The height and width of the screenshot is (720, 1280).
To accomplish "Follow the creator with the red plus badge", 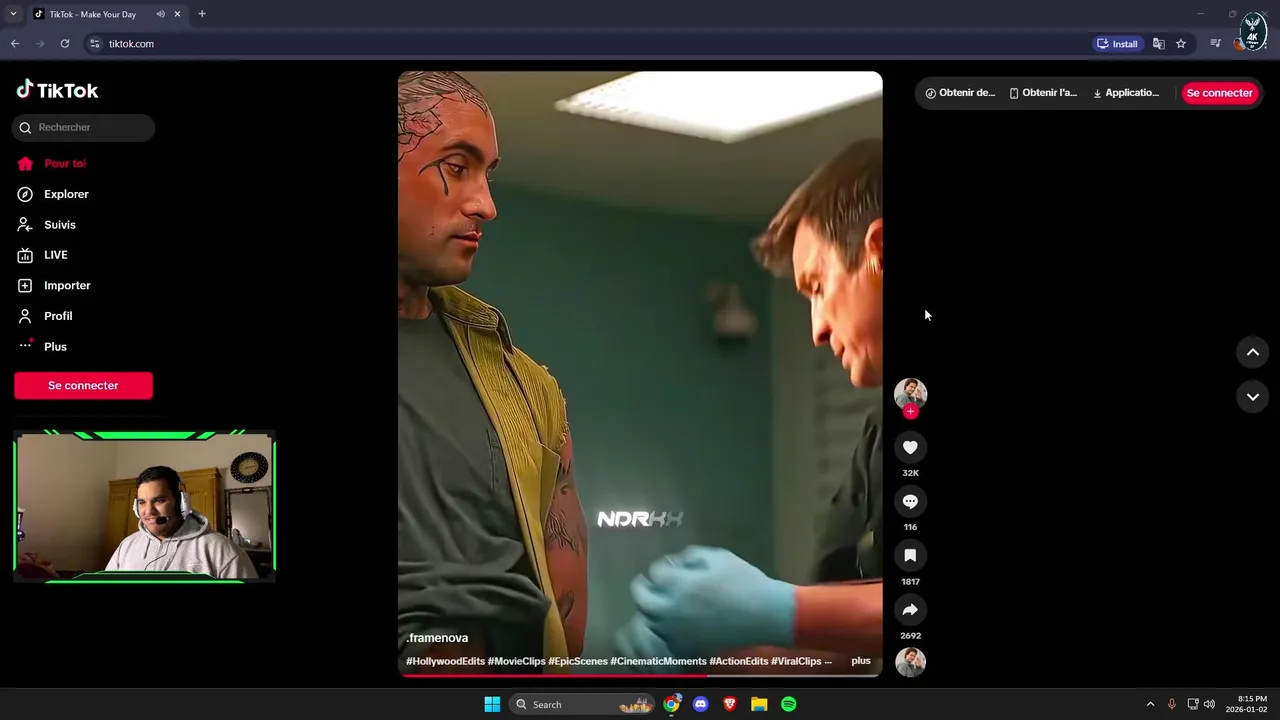I will 910,411.
